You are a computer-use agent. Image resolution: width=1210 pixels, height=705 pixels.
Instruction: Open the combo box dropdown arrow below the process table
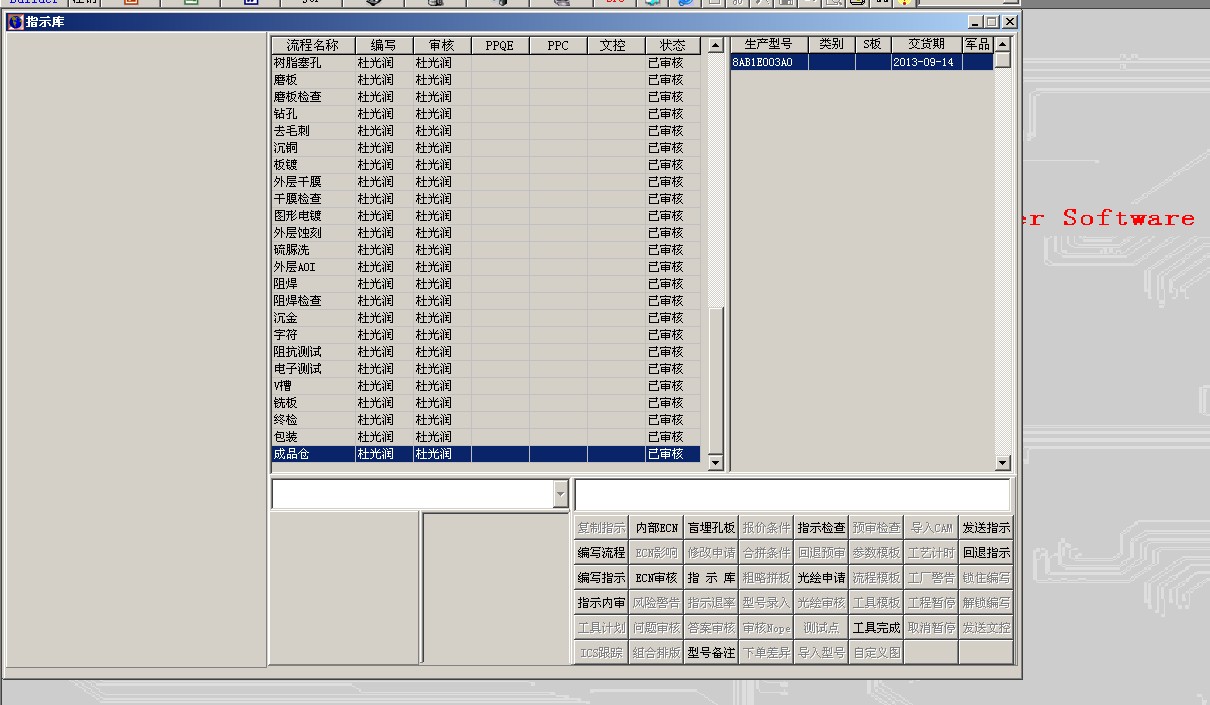560,494
